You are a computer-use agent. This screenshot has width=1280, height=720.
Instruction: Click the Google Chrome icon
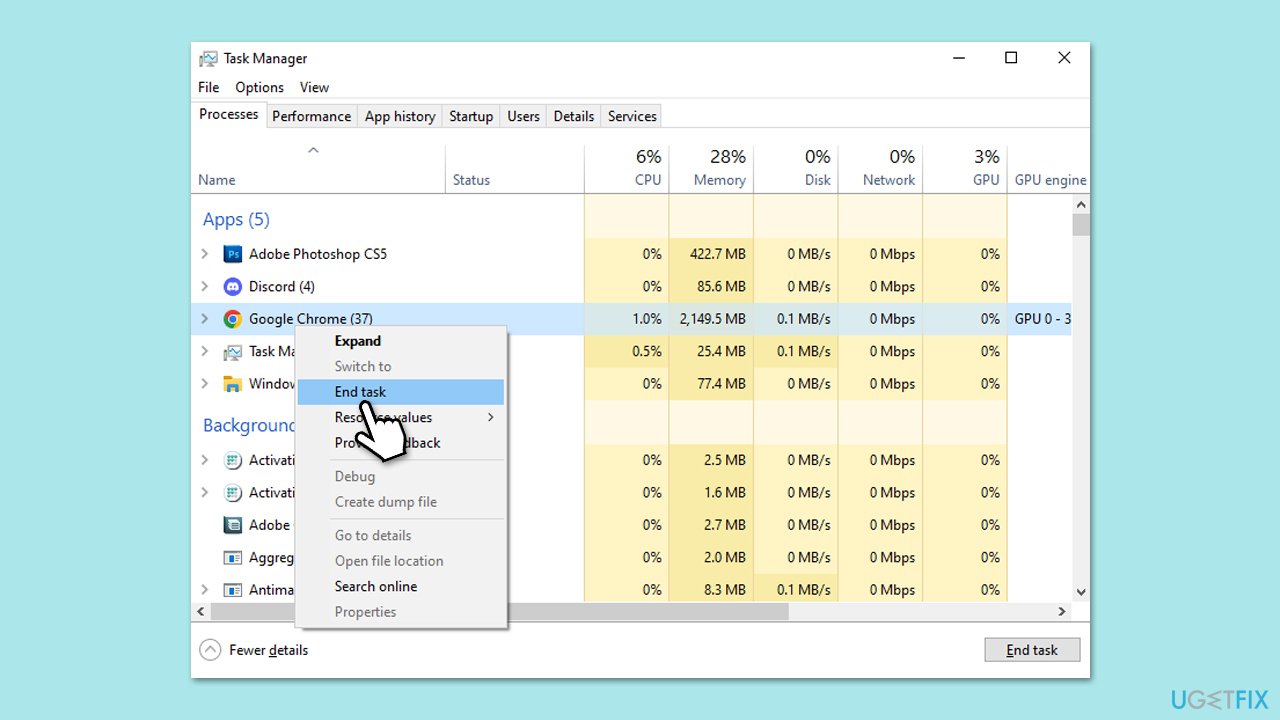[233, 319]
